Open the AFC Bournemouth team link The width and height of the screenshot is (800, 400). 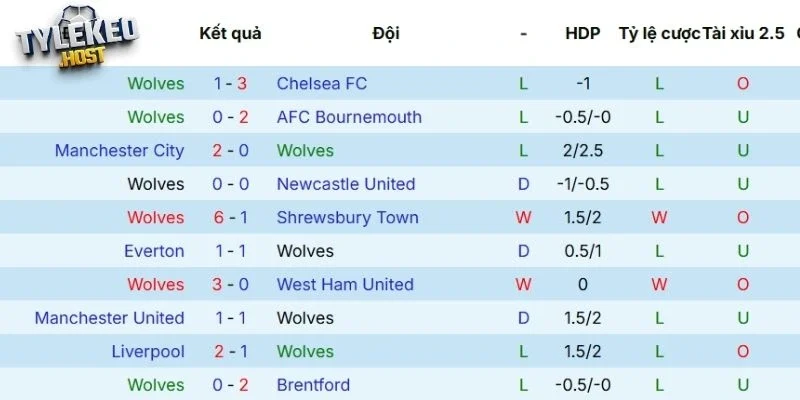point(349,117)
